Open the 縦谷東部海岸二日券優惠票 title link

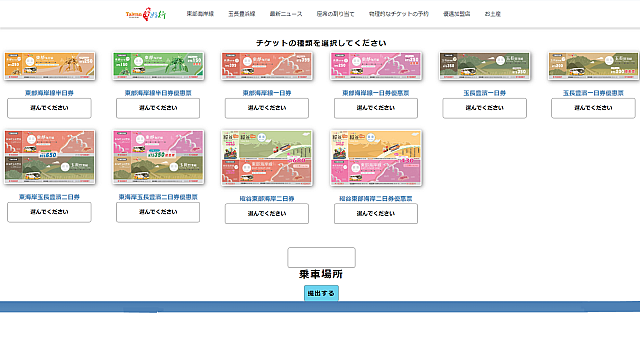[x=376, y=199]
